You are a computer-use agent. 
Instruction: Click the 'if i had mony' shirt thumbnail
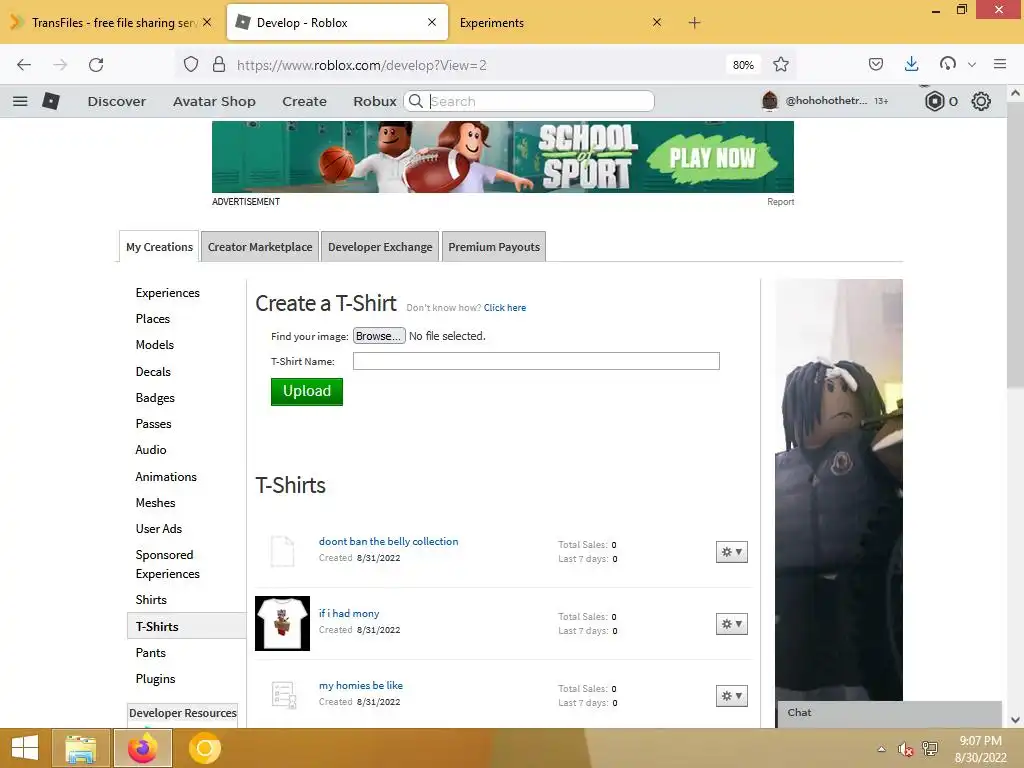click(x=282, y=623)
